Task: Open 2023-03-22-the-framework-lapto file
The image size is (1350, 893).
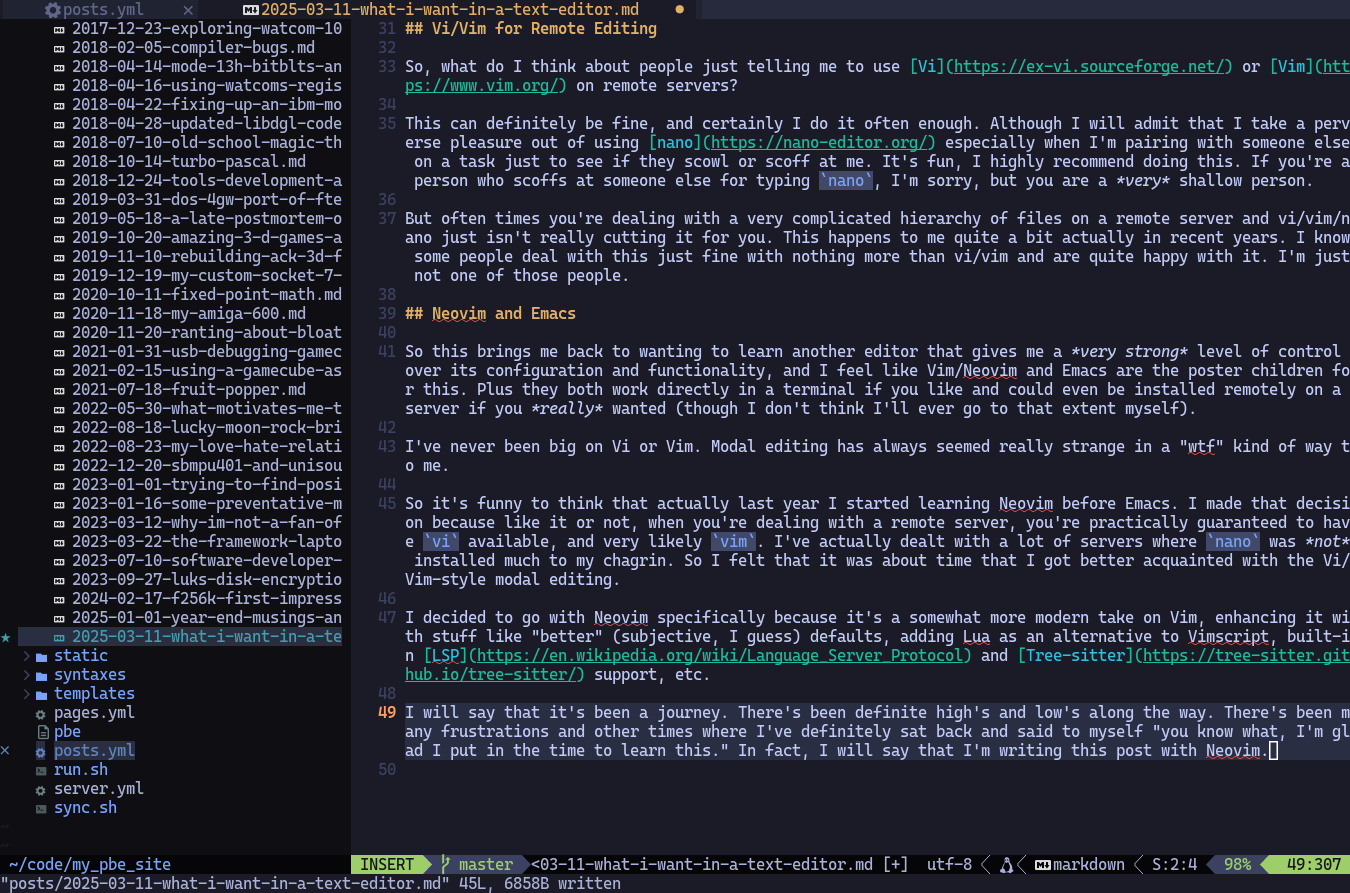Action: [207, 542]
